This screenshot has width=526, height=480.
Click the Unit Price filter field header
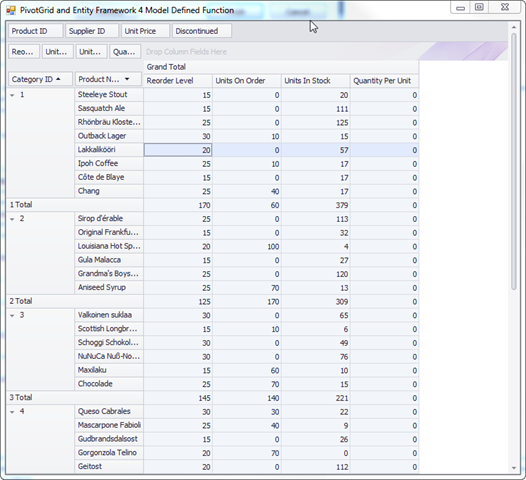[145, 31]
